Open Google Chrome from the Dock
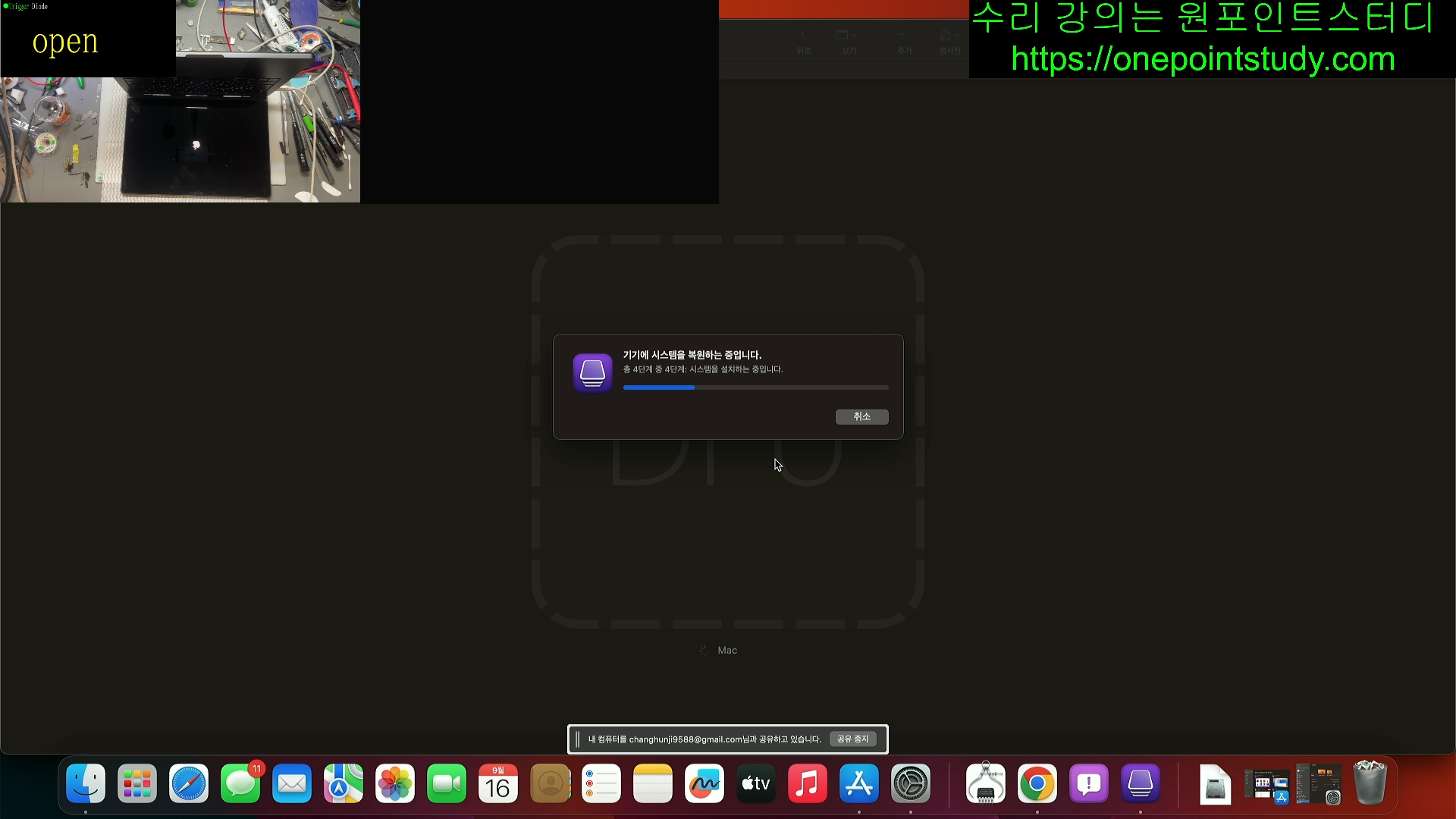 tap(1037, 783)
